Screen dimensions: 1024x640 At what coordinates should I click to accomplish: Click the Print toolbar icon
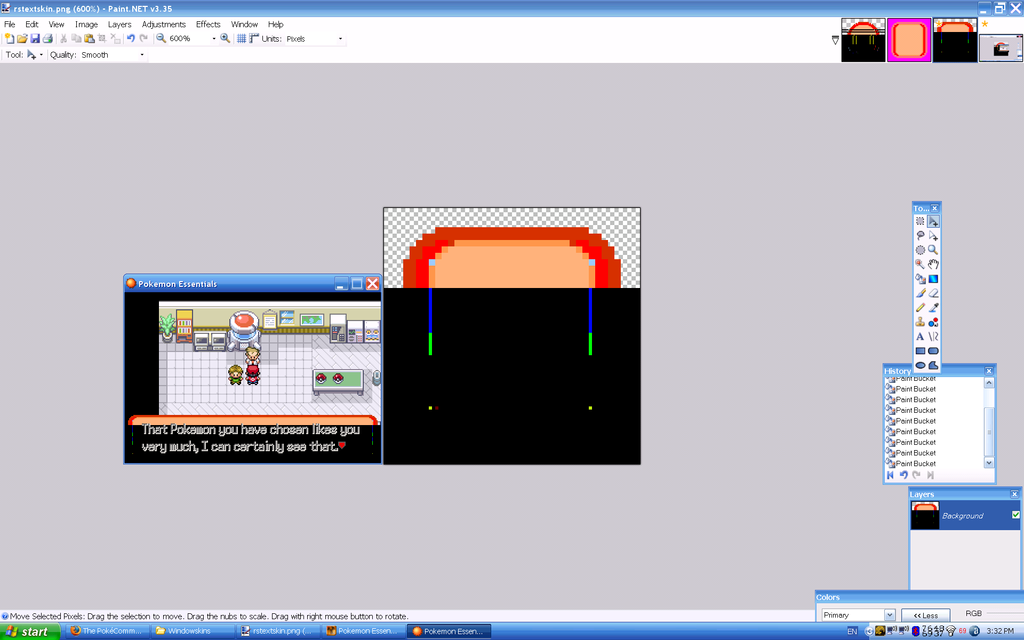(x=48, y=39)
